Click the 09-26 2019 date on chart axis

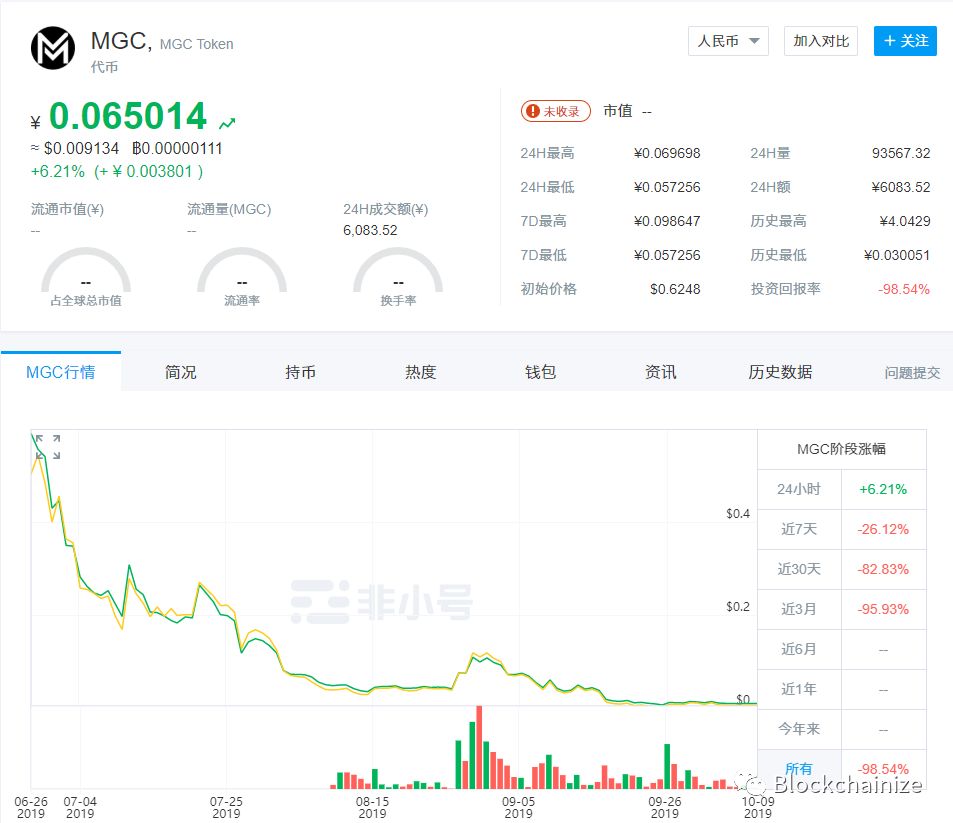coord(664,807)
